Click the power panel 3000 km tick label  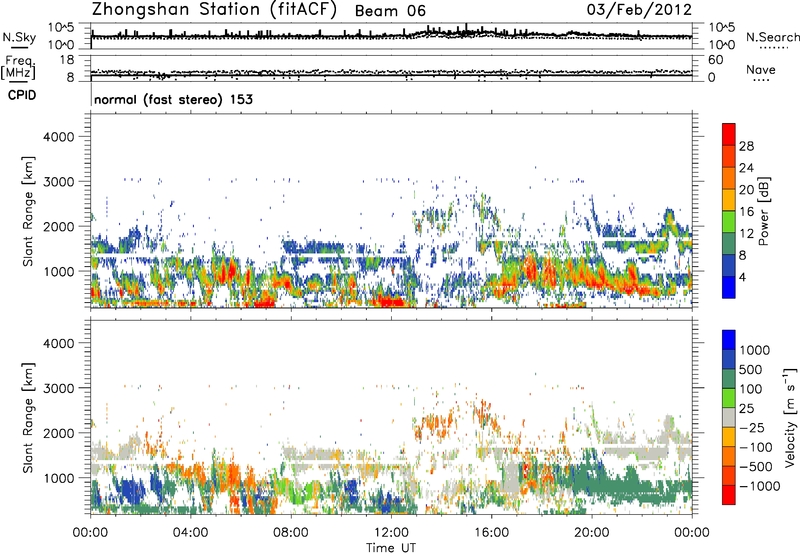58,182
